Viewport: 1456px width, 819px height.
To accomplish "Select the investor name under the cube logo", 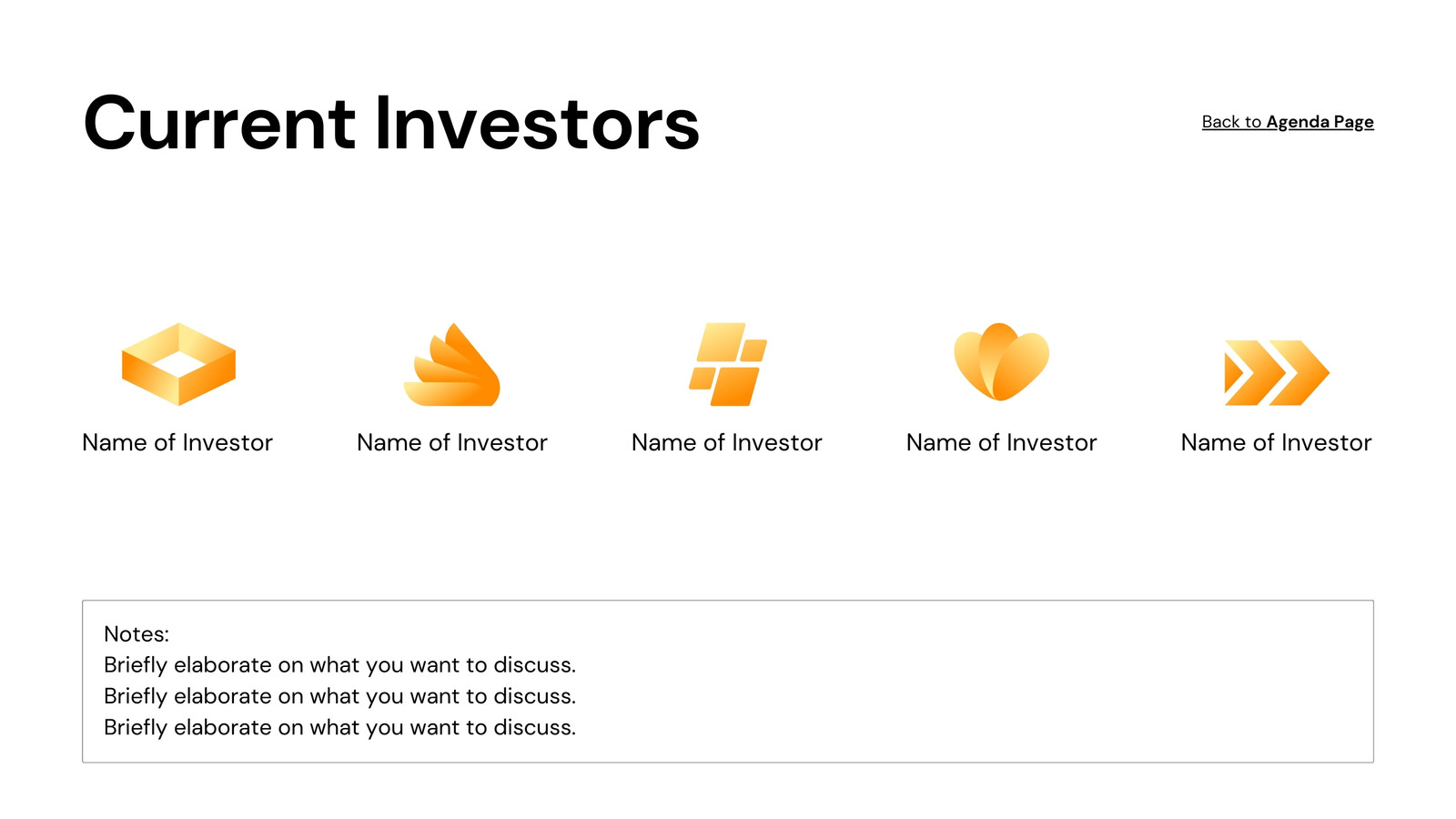I will pos(177,442).
